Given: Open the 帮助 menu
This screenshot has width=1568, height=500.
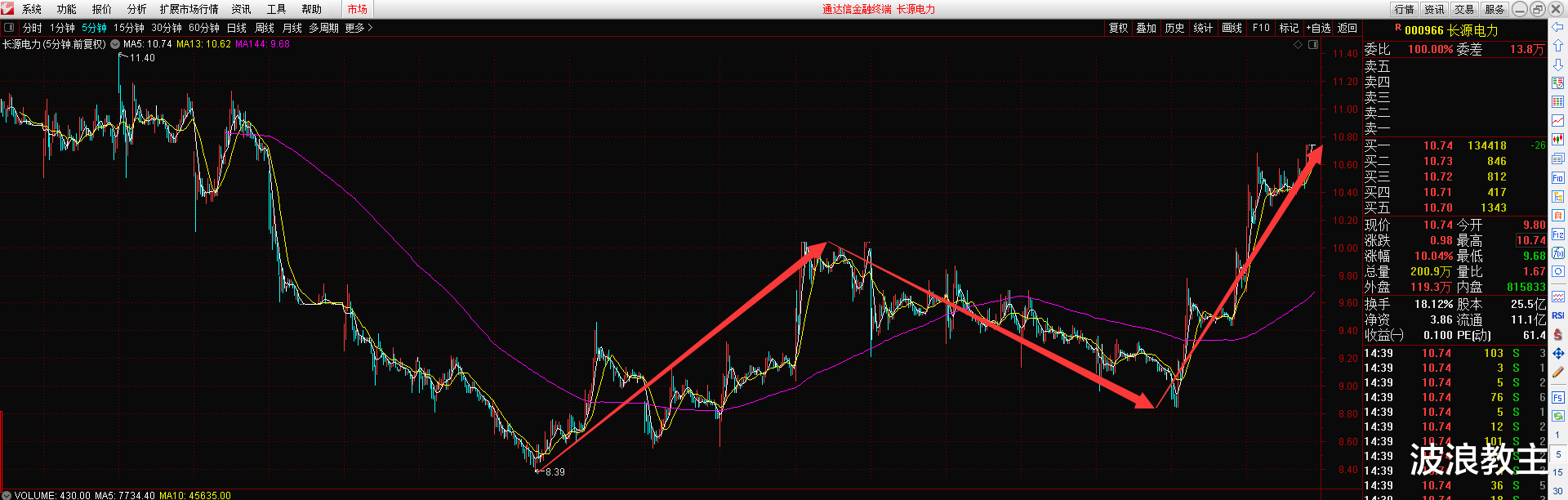Looking at the screenshot, I should 311,9.
